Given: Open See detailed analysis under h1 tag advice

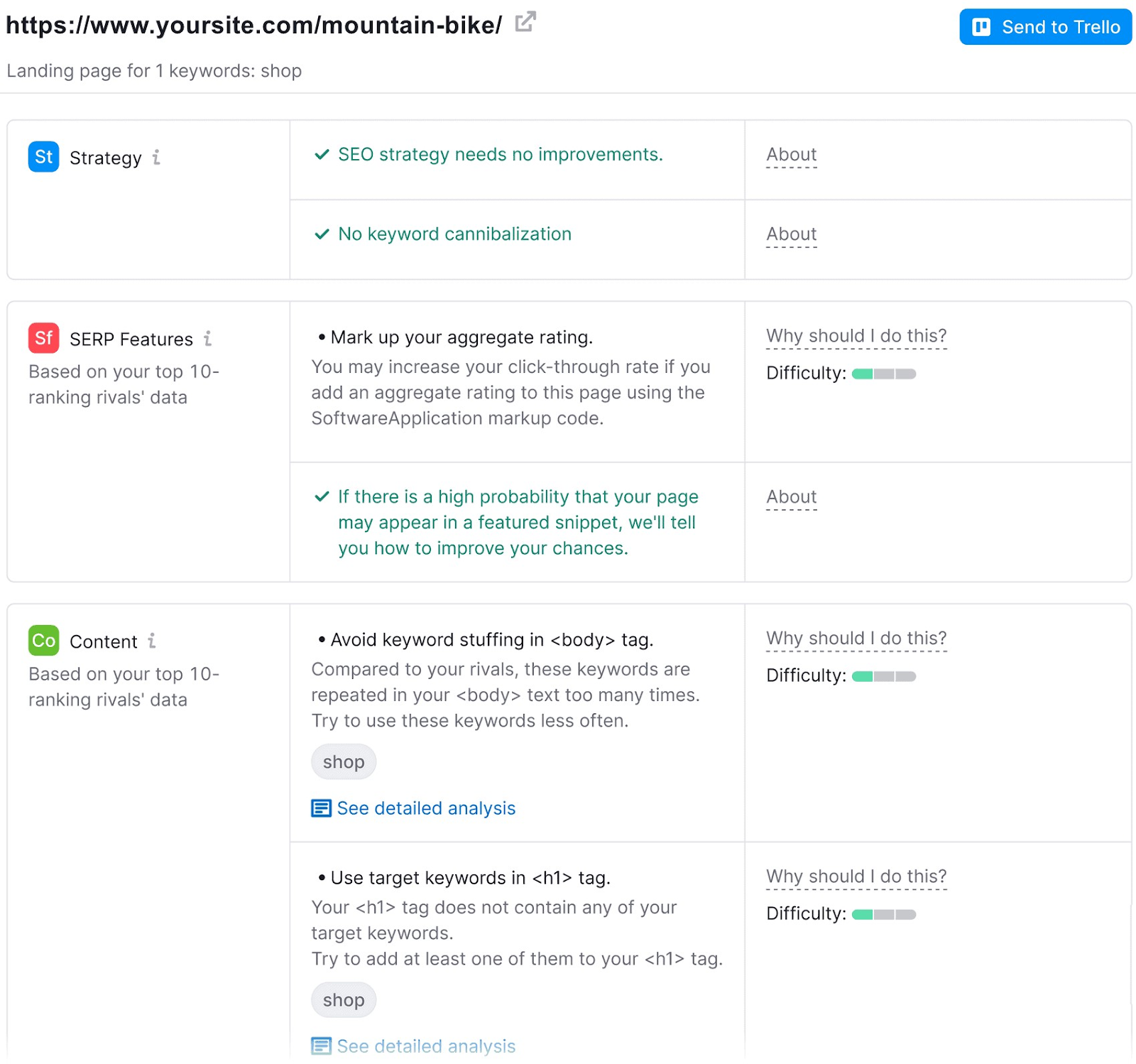Looking at the screenshot, I should click(x=425, y=1046).
